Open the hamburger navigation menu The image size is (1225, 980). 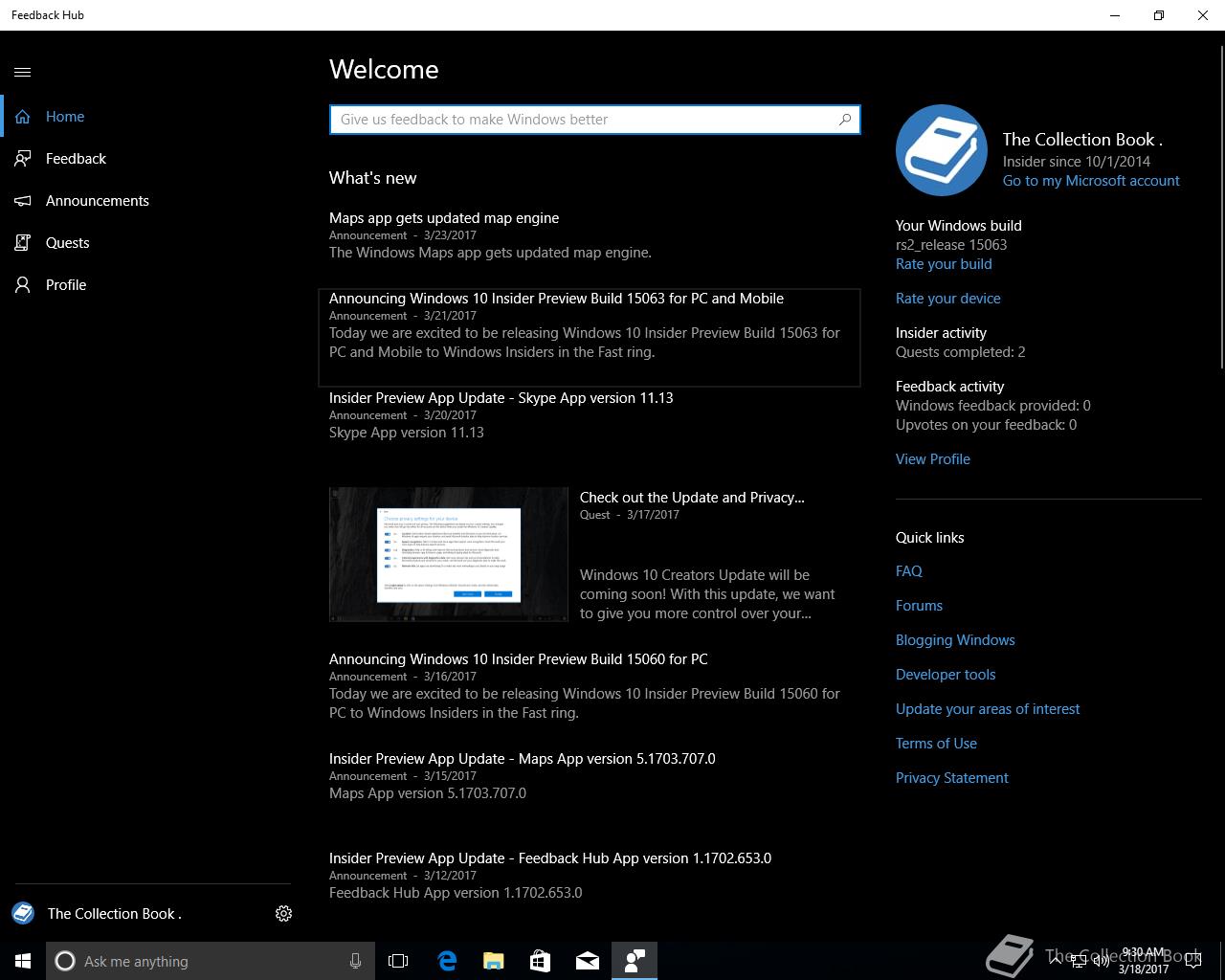(x=23, y=72)
